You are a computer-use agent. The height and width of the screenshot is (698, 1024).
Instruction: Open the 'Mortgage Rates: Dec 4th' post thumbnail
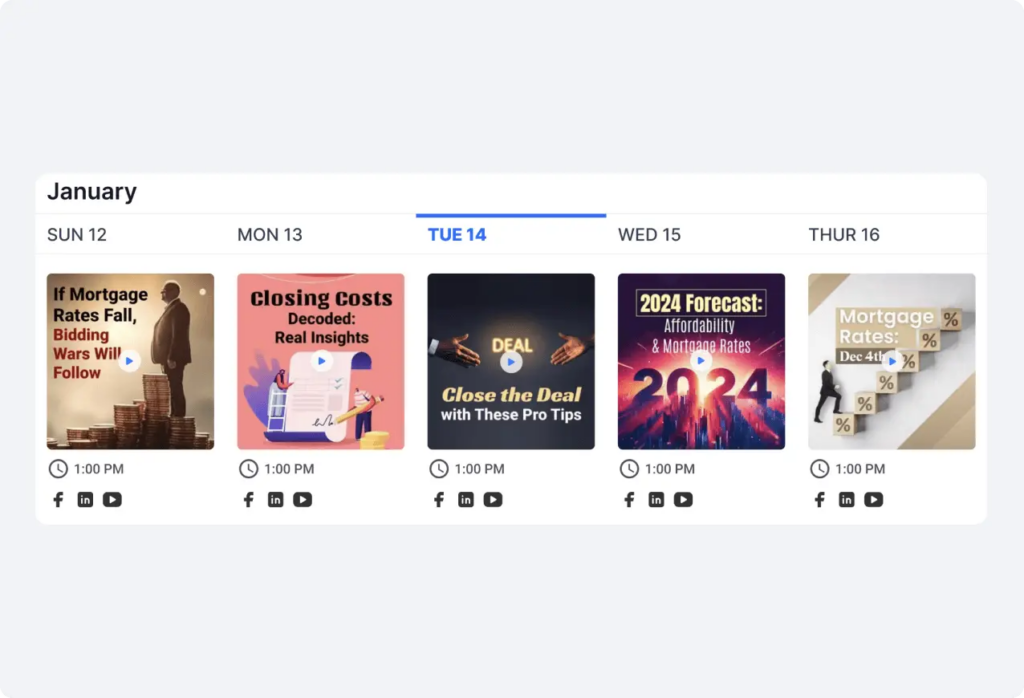click(x=891, y=361)
